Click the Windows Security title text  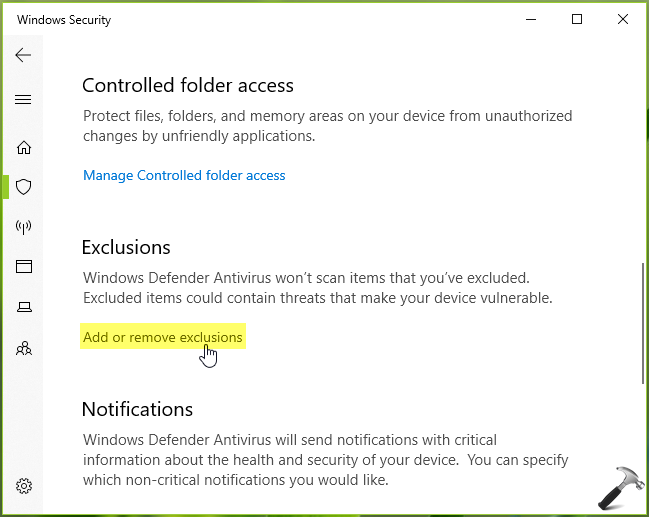click(64, 20)
